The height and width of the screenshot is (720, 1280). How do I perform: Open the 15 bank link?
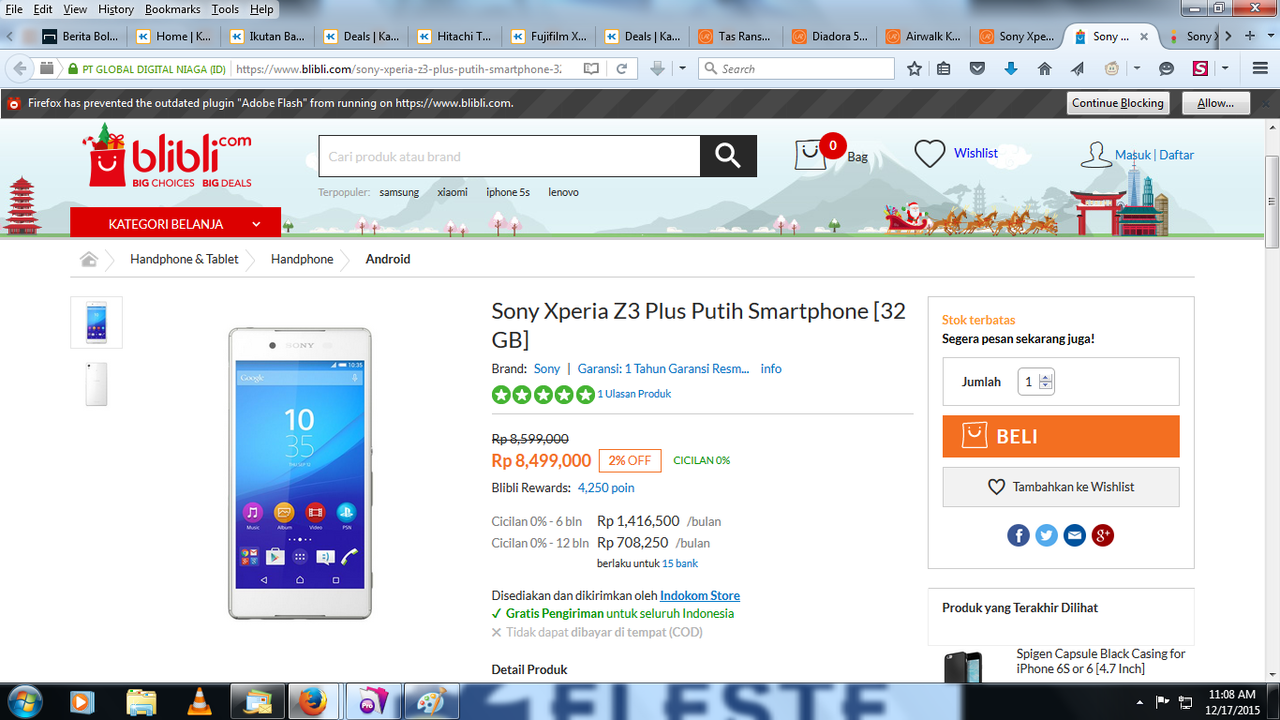pos(680,563)
